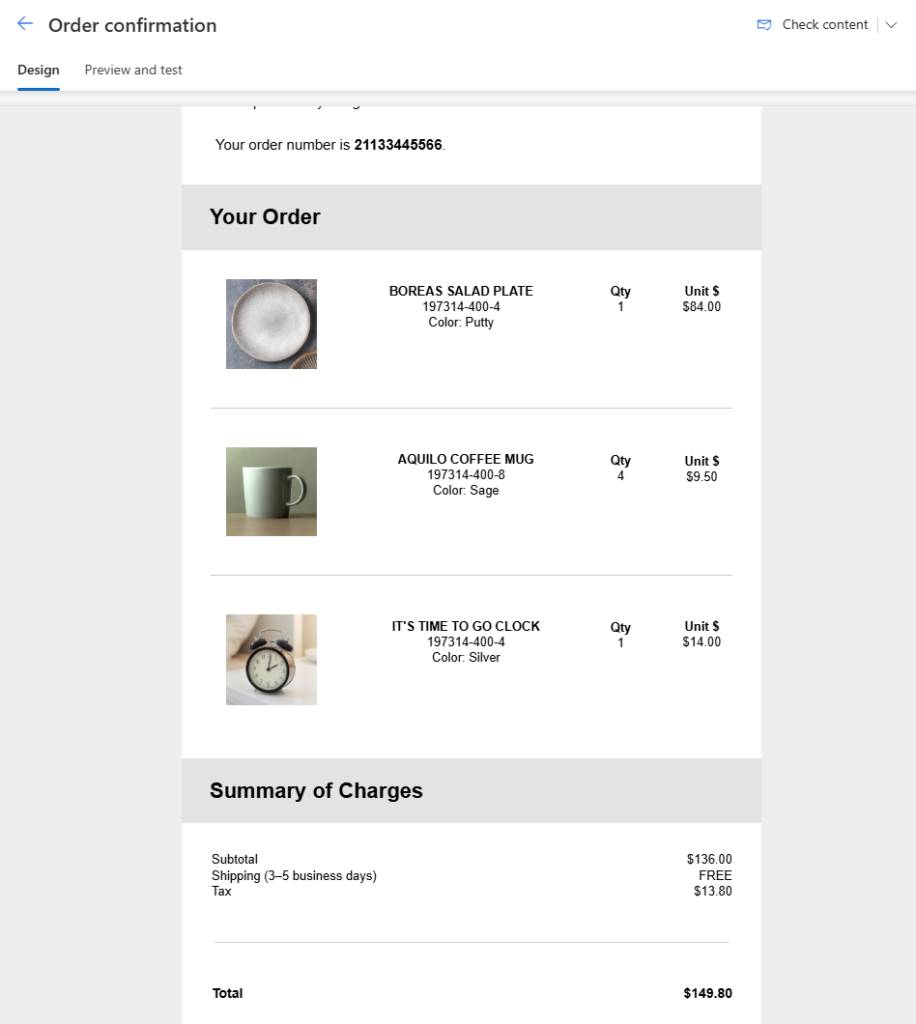
Task: Click the Shipping (3–5 business days) line
Action: point(294,876)
